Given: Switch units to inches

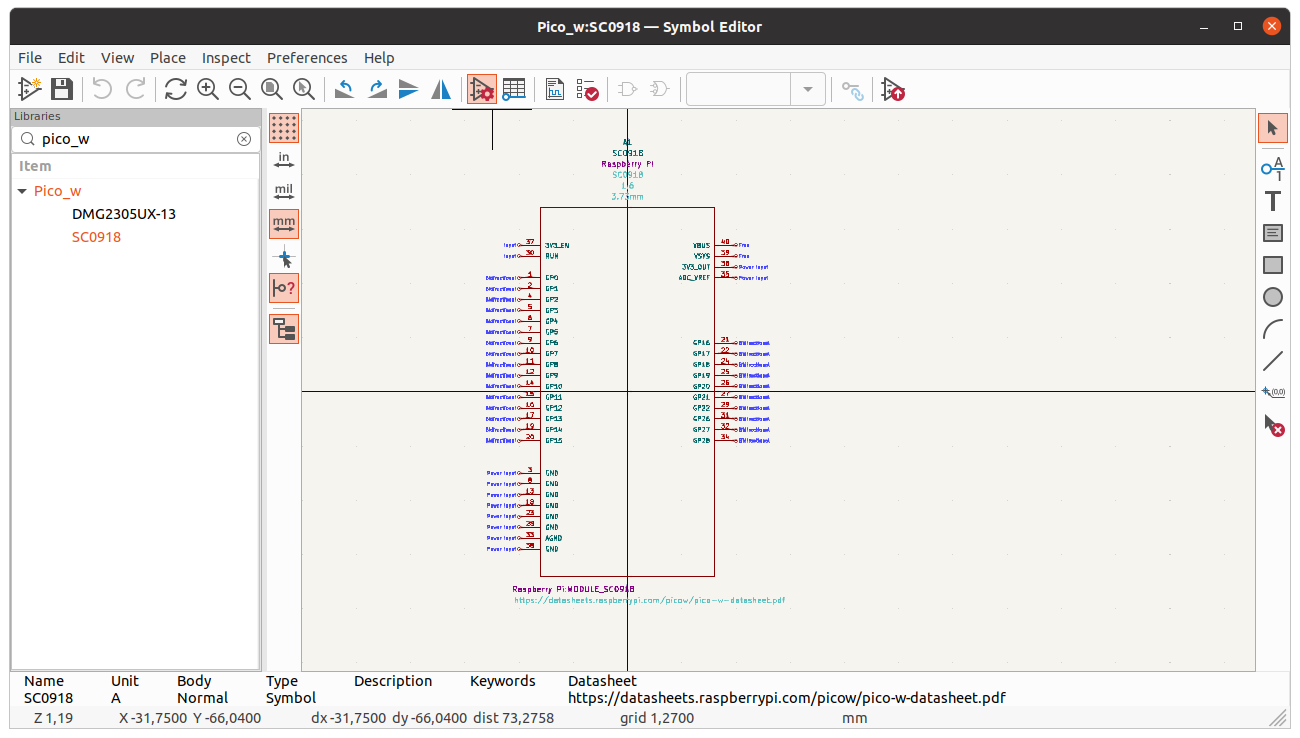Looking at the screenshot, I should 284,160.
